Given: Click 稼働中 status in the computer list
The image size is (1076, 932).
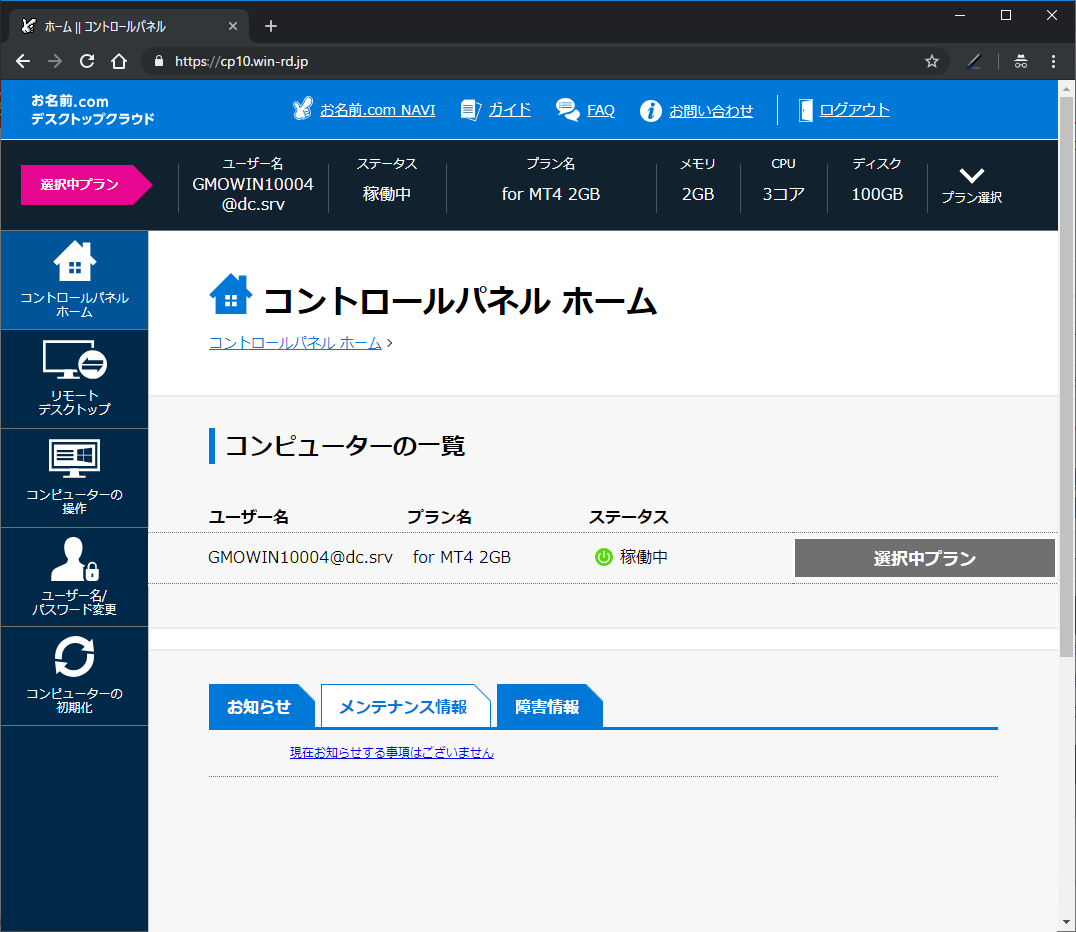Looking at the screenshot, I should click(x=644, y=557).
